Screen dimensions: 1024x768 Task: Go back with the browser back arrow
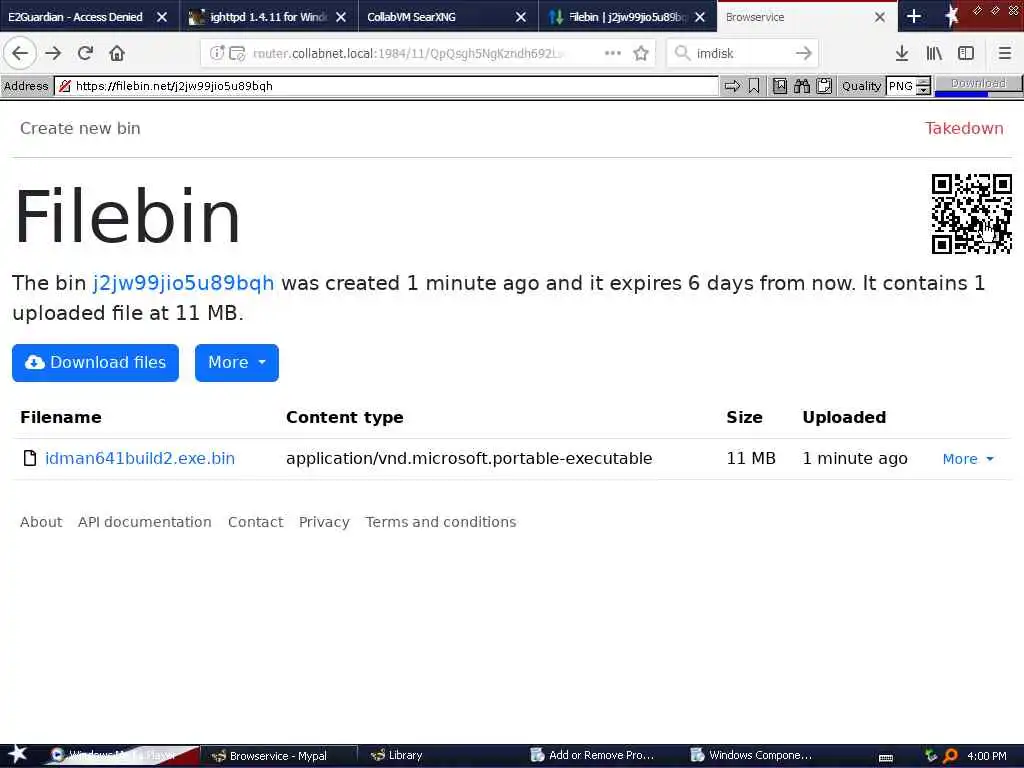tap(20, 53)
